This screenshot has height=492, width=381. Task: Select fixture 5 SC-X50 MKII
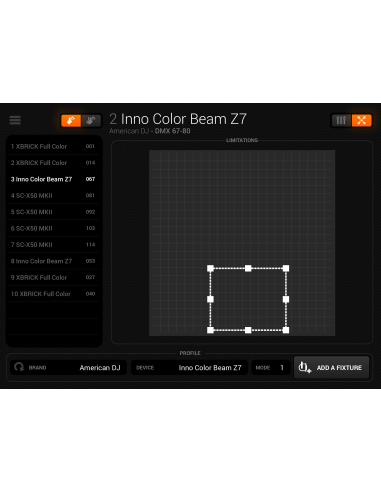coord(53,212)
